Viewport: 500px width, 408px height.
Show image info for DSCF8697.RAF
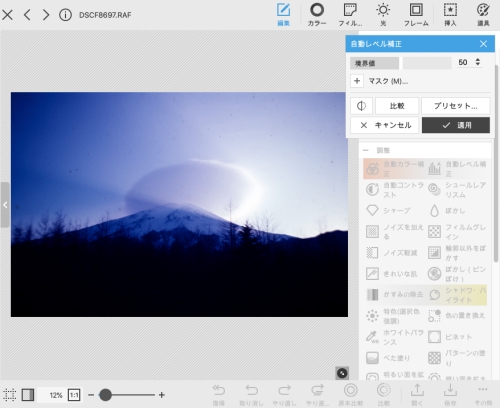[65, 15]
